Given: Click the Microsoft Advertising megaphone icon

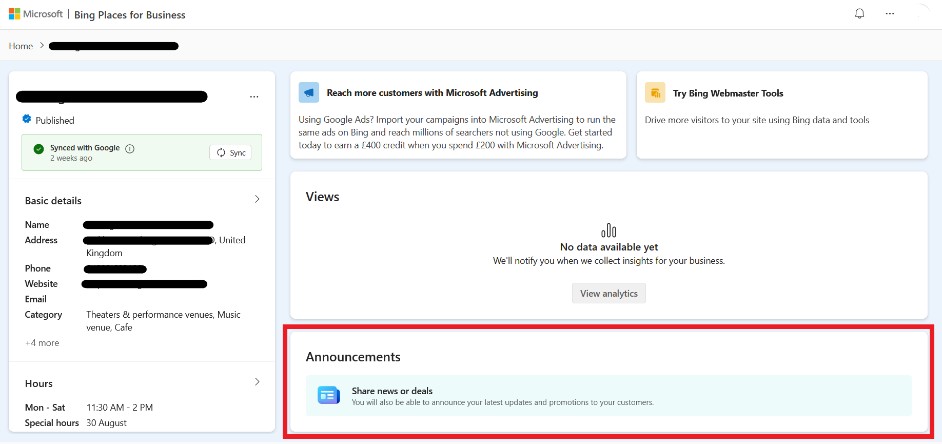Looking at the screenshot, I should coord(309,93).
